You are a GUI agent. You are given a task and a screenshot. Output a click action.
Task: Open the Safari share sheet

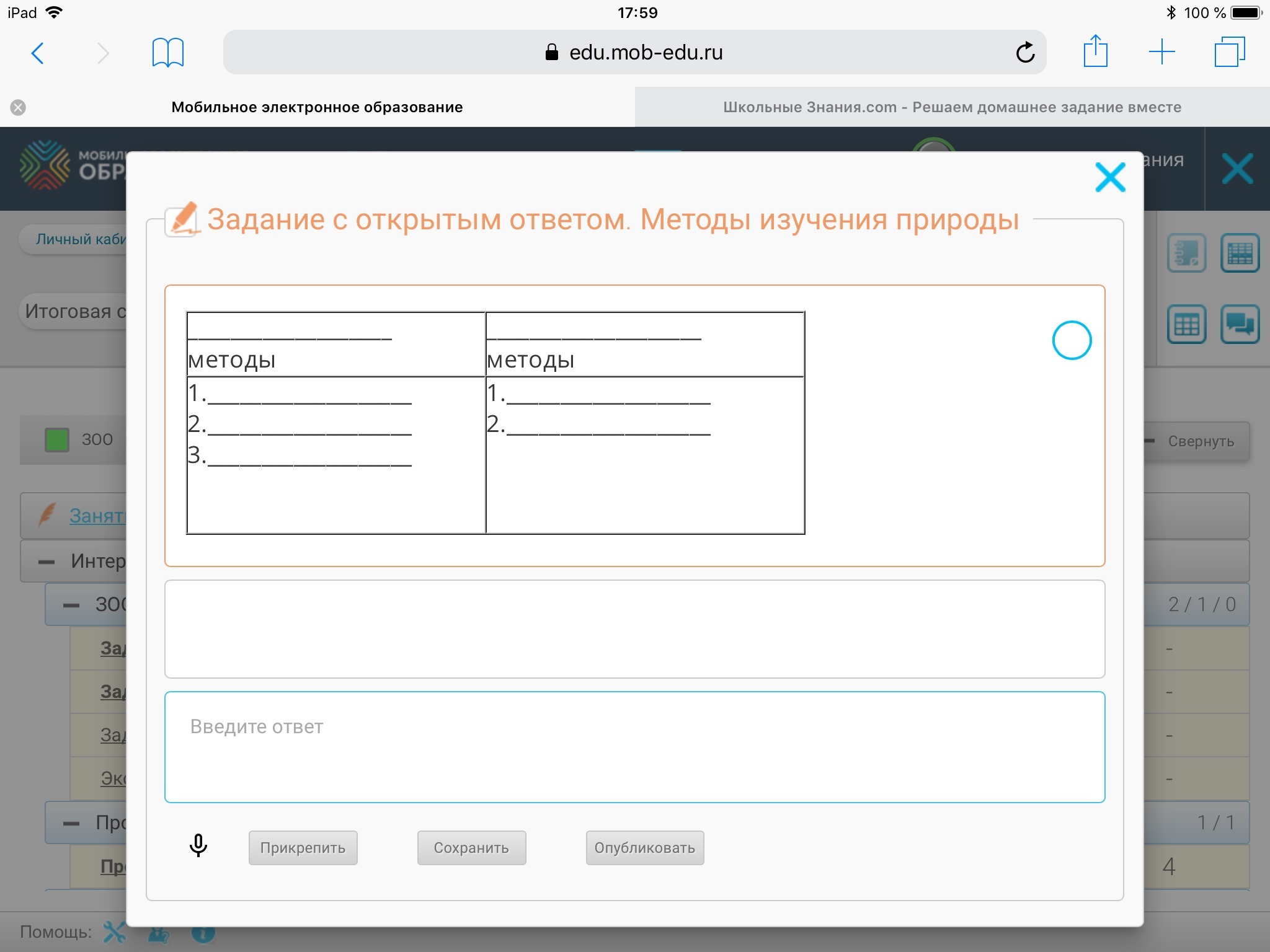point(1095,51)
